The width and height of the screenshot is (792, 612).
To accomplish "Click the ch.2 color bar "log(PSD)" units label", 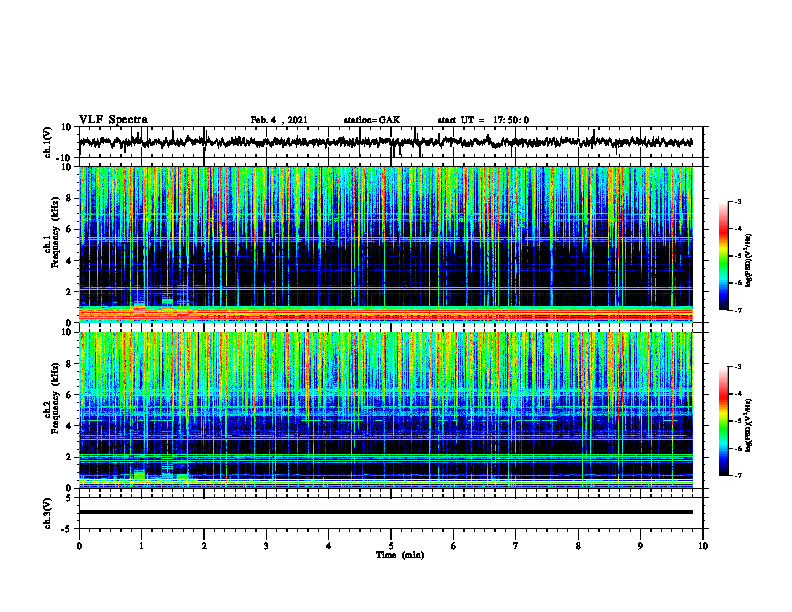I will [749, 425].
